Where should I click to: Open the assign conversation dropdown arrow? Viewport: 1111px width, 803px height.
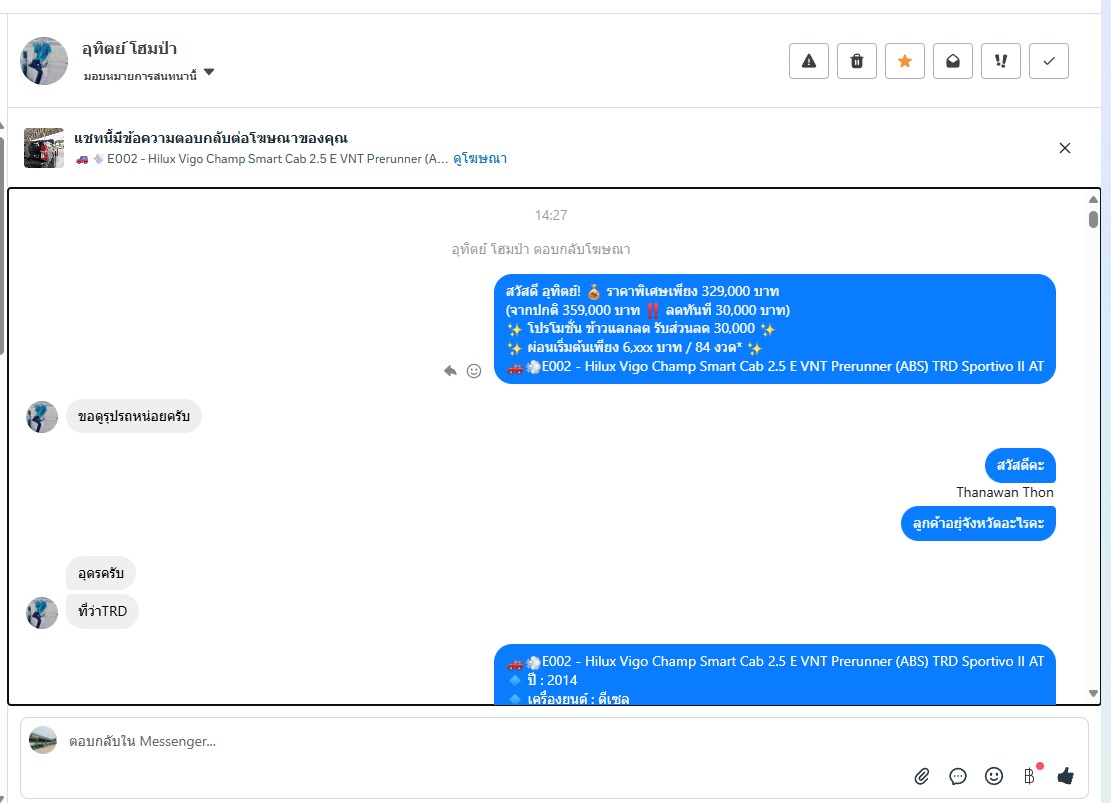[209, 72]
